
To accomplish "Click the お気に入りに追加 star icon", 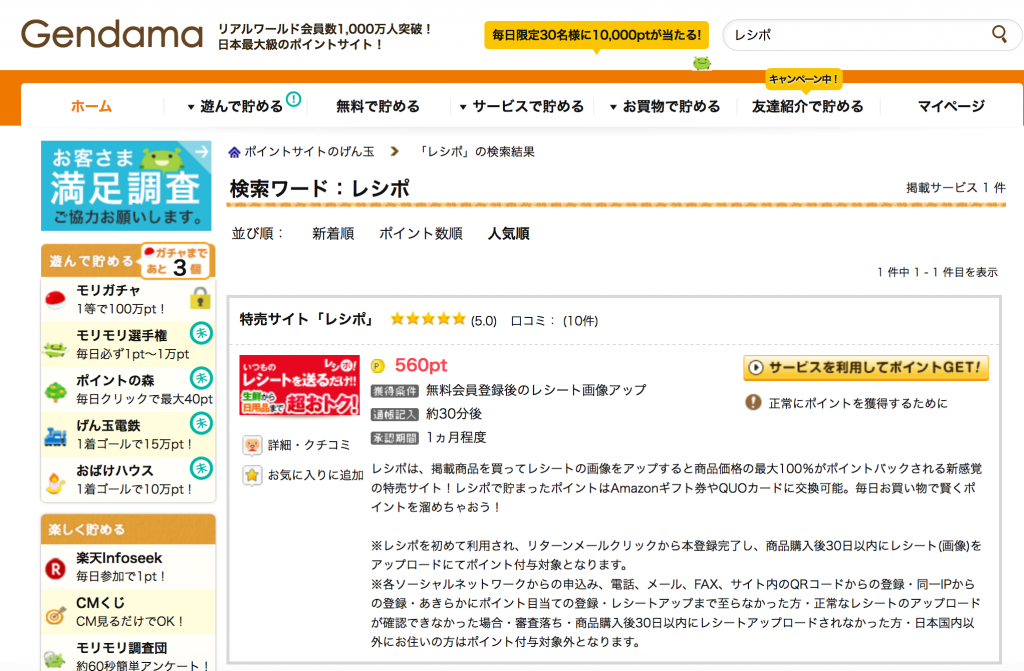I will pos(253,475).
